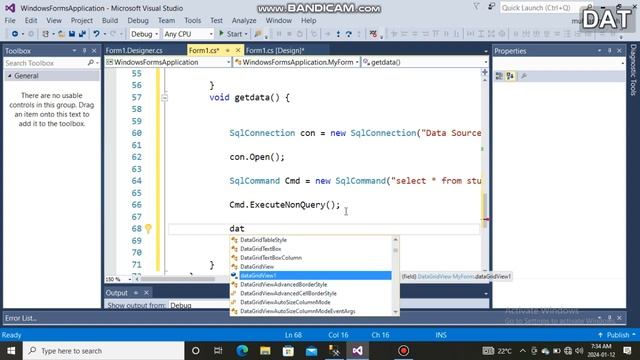
Task: Click the lightbulb quick actions icon on line 68
Action: [x=148, y=229]
